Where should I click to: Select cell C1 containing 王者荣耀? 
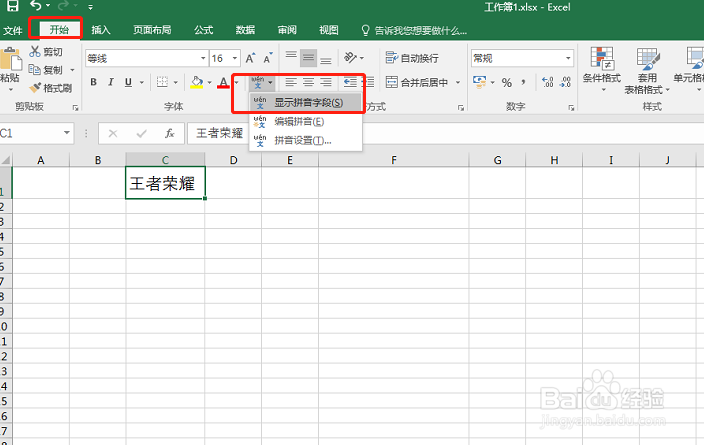tap(165, 182)
